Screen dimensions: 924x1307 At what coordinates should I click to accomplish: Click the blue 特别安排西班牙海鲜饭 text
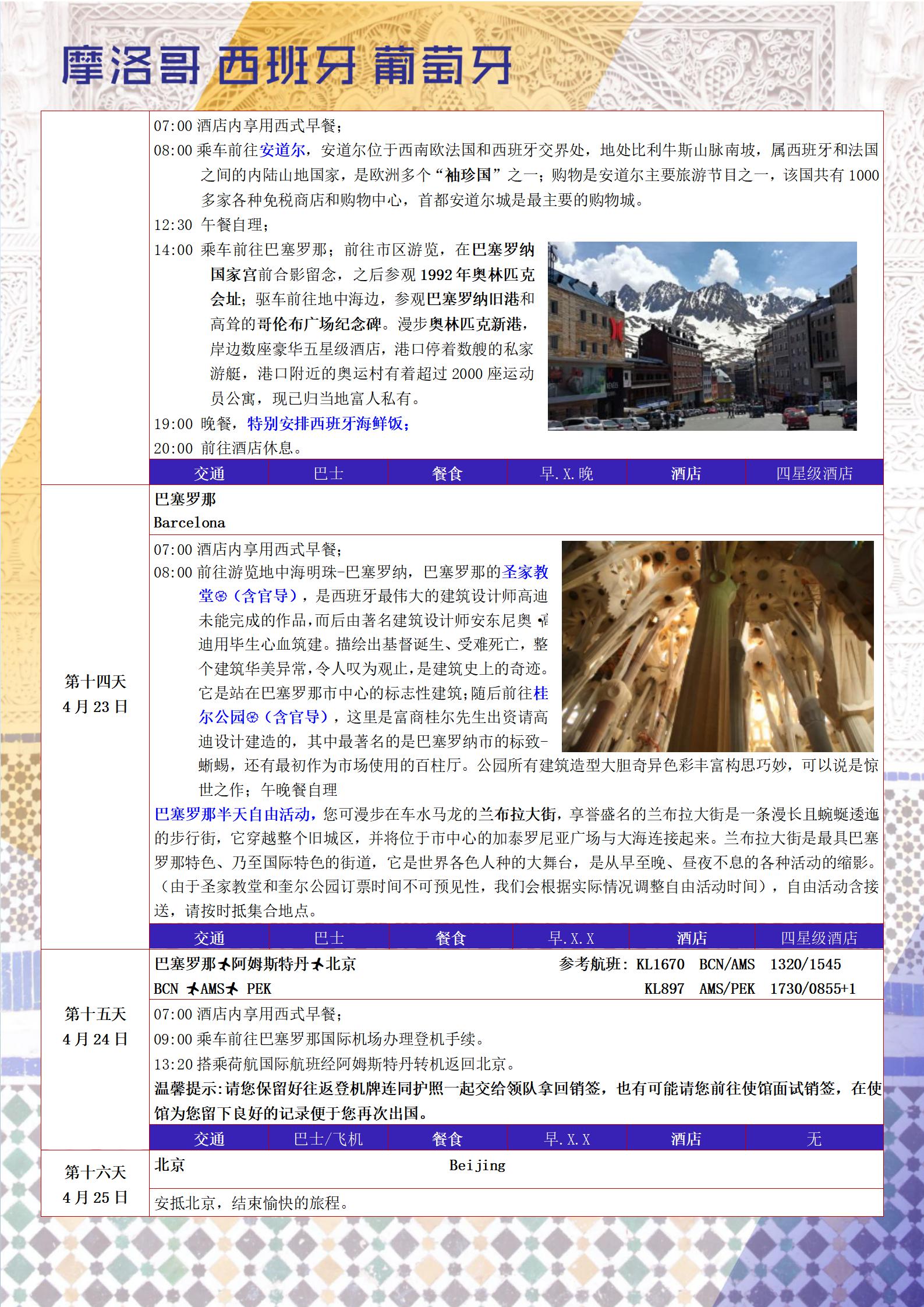[x=328, y=424]
